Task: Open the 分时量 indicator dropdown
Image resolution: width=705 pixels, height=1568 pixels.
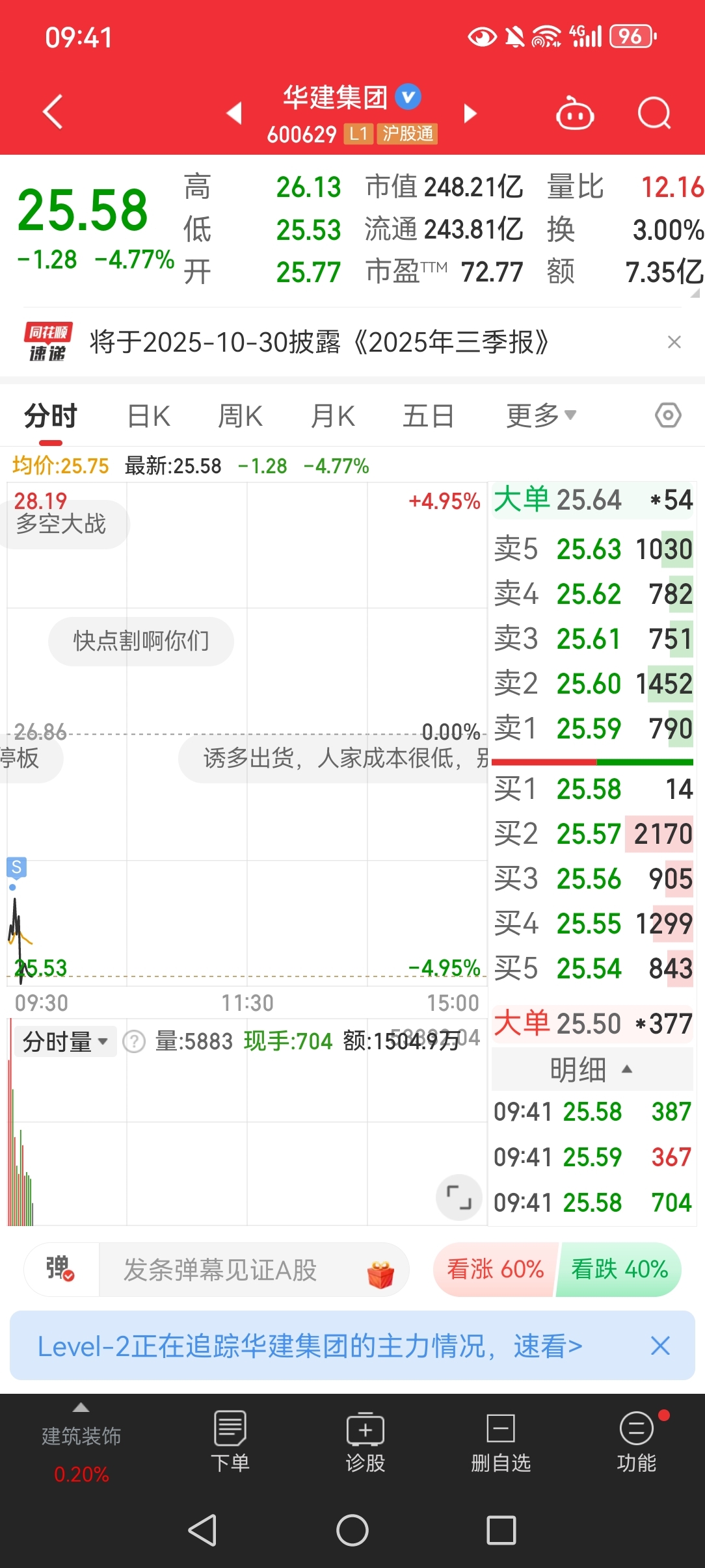Action: coord(65,1041)
